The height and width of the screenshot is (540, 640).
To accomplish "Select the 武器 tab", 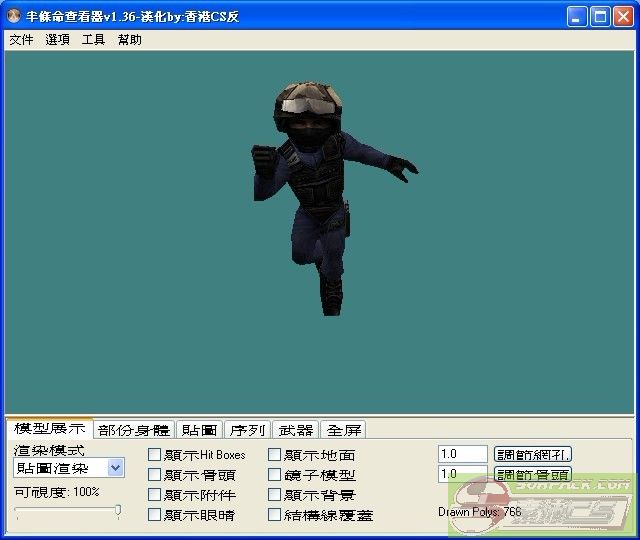I will (x=296, y=430).
